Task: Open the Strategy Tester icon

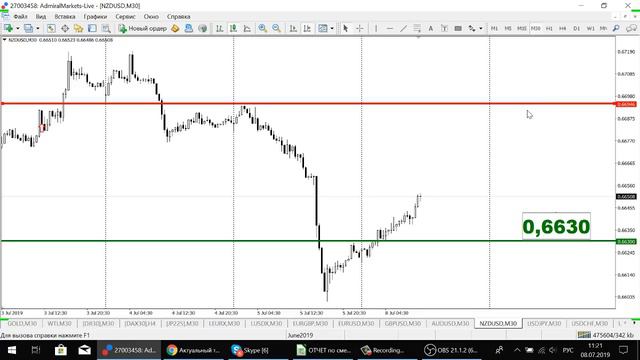Action: click(106, 28)
